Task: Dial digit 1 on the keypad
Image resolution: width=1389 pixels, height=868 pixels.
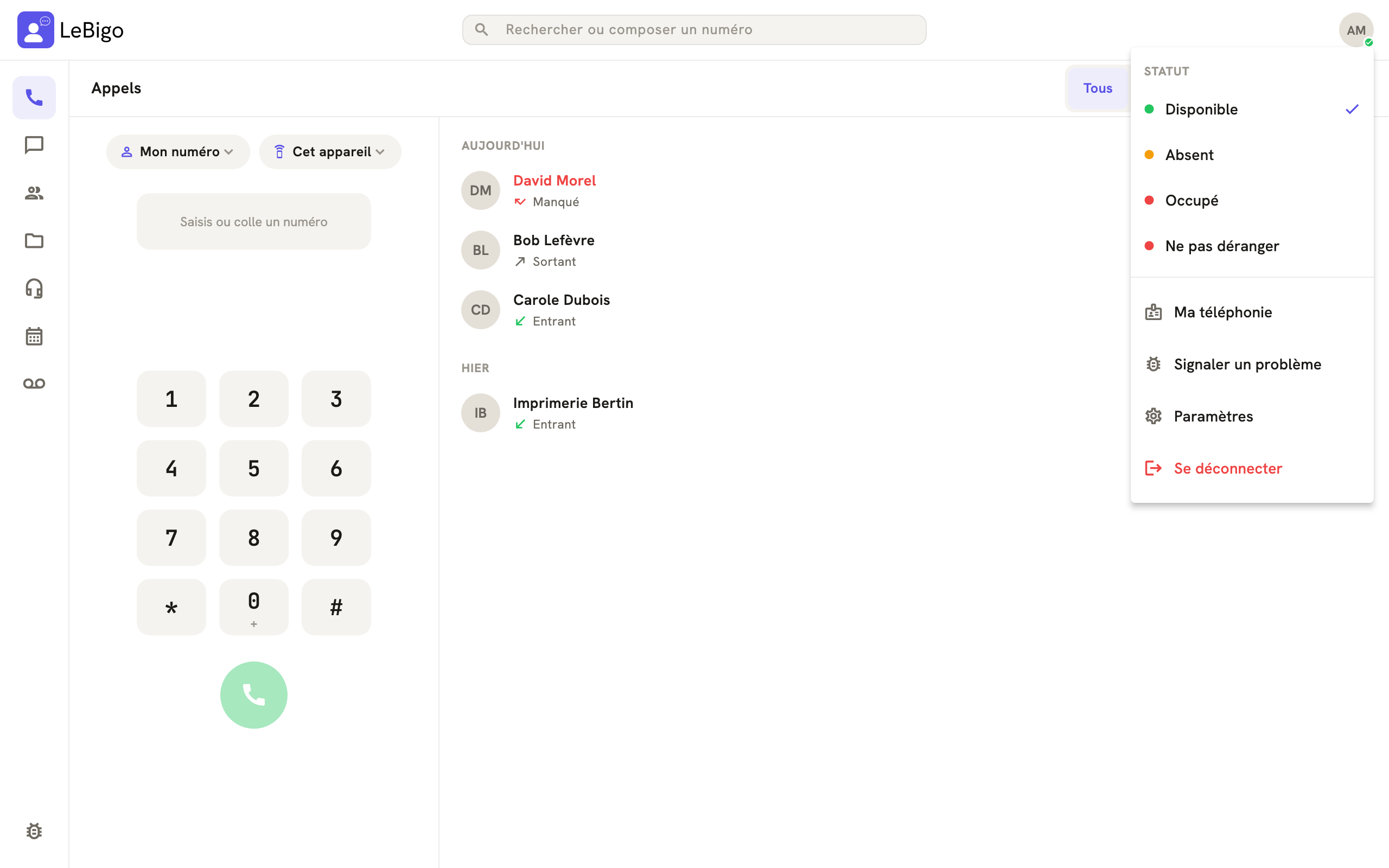Action: (x=171, y=399)
